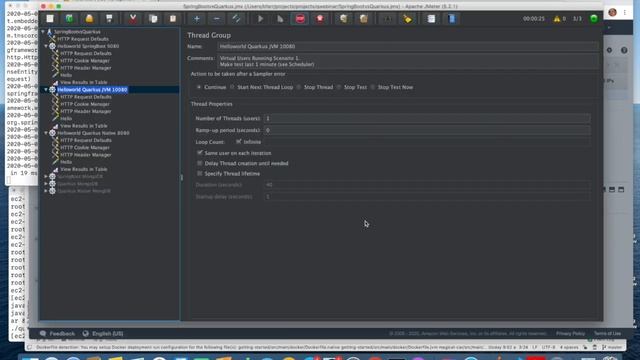Viewport: 640px width, 360px height.
Task: Click the Comments text area
Action: (x=408, y=61)
